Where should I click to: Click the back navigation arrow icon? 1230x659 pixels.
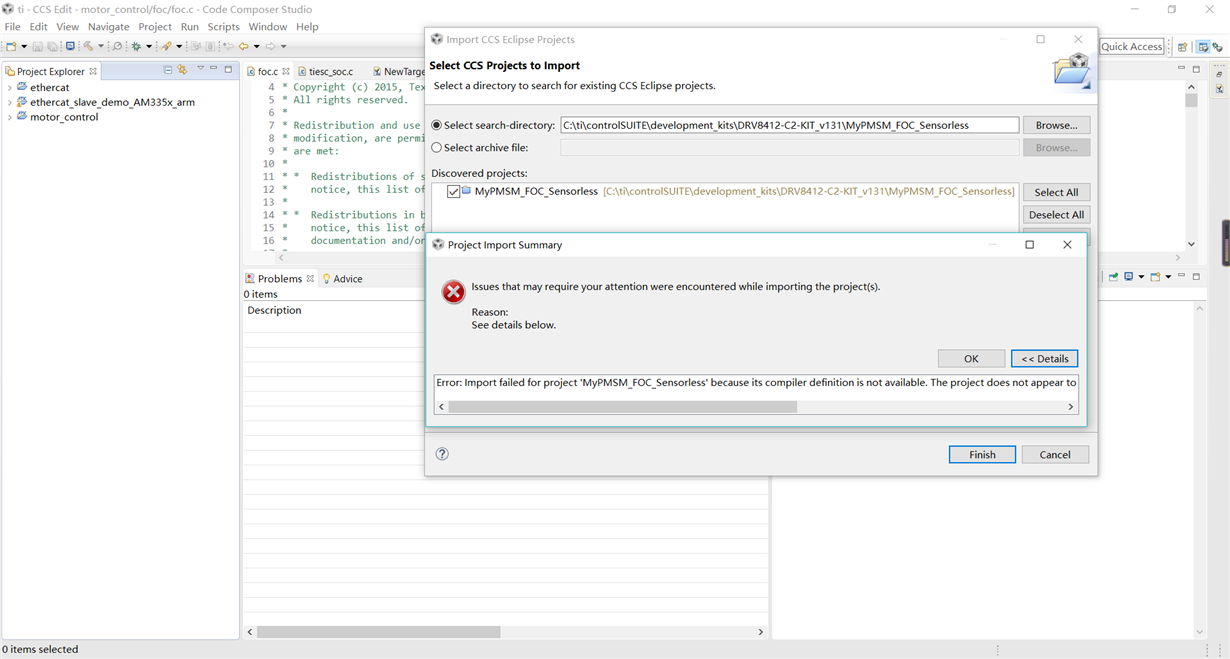tap(243, 46)
